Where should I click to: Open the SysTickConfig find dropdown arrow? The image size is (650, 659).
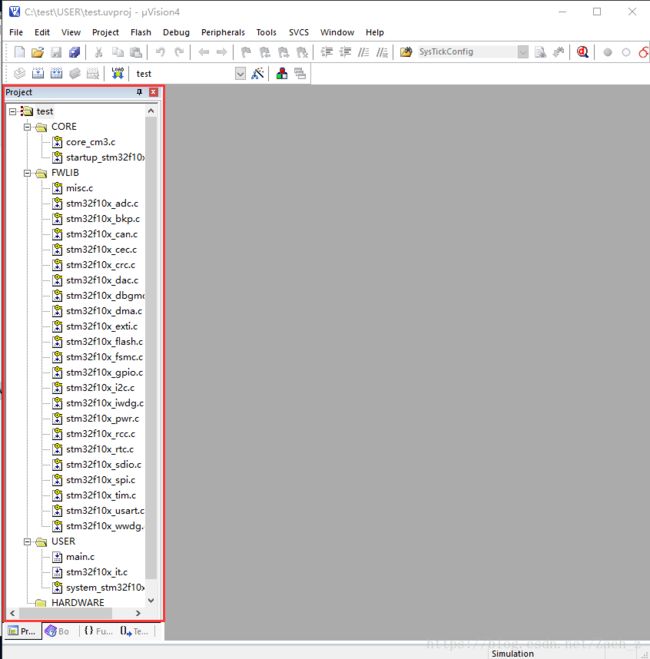523,52
